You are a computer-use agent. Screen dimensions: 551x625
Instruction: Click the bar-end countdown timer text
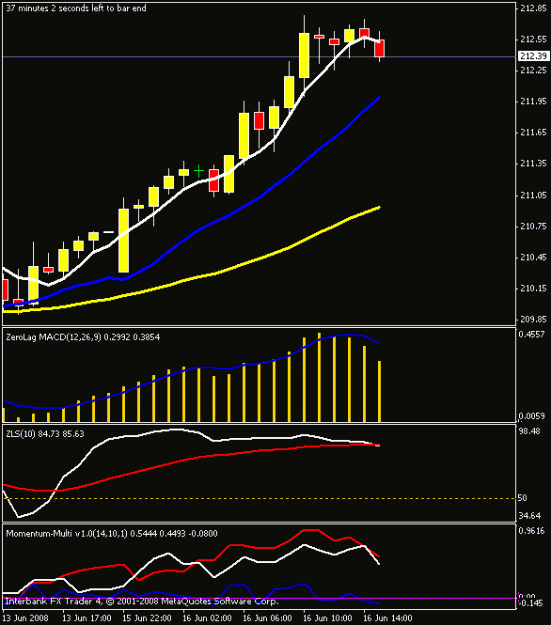coord(76,8)
